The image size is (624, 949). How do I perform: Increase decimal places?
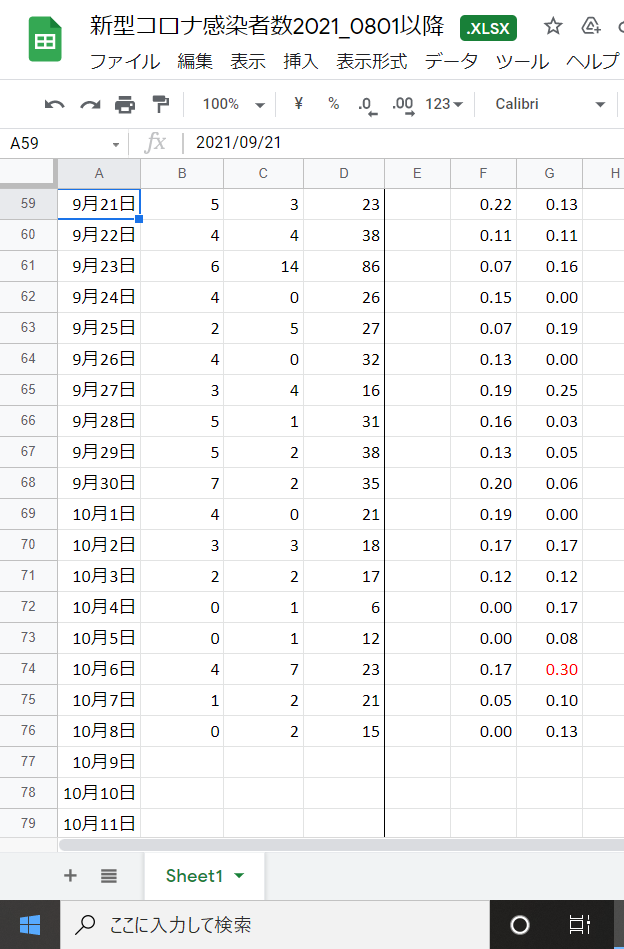(403, 105)
